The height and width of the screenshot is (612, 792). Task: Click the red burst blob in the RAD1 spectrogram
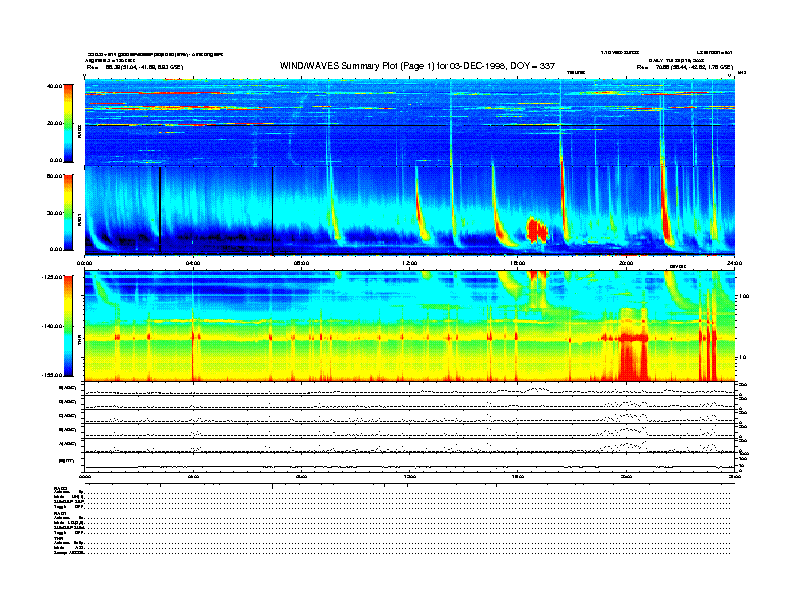click(x=537, y=231)
